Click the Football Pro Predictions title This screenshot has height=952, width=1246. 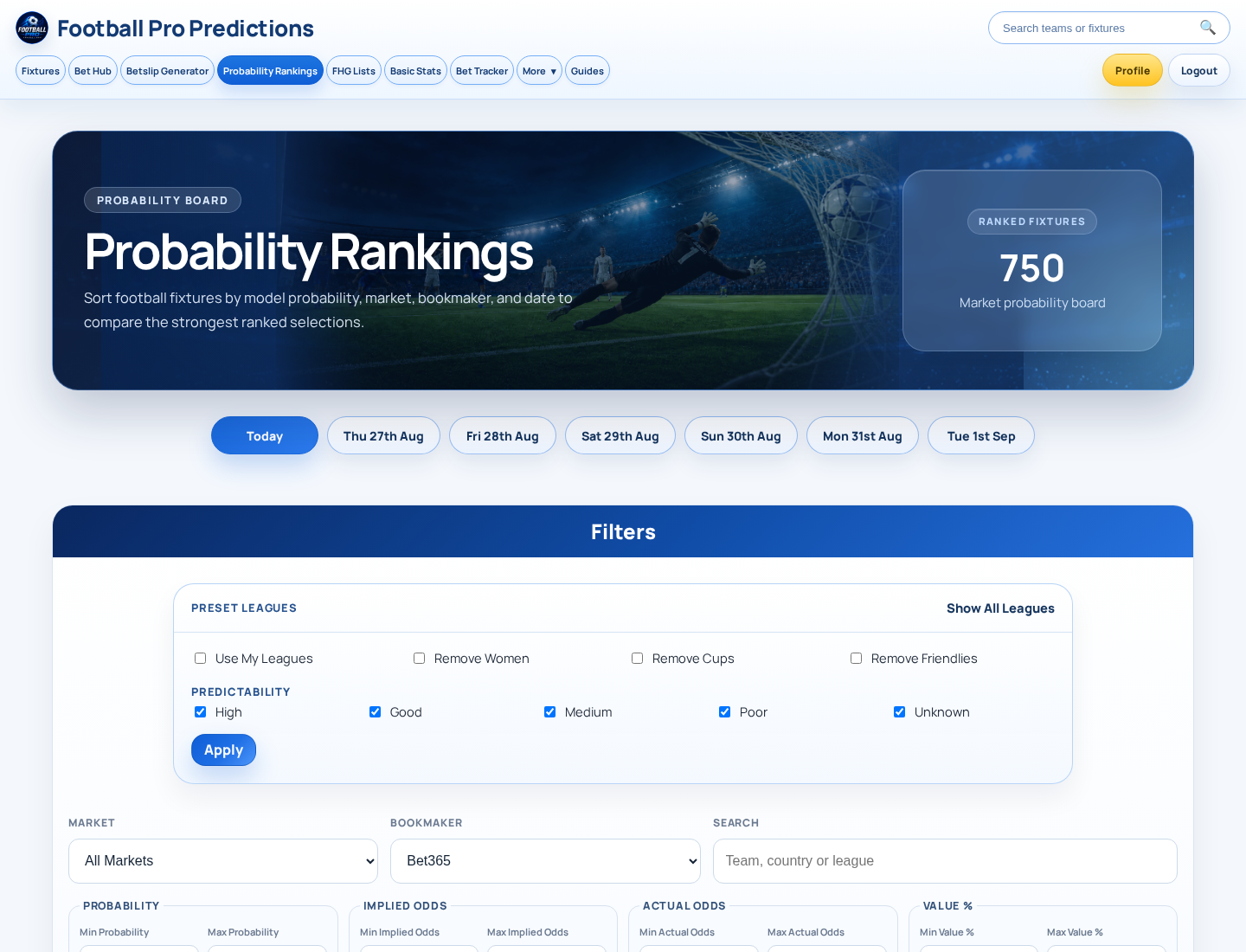(185, 29)
